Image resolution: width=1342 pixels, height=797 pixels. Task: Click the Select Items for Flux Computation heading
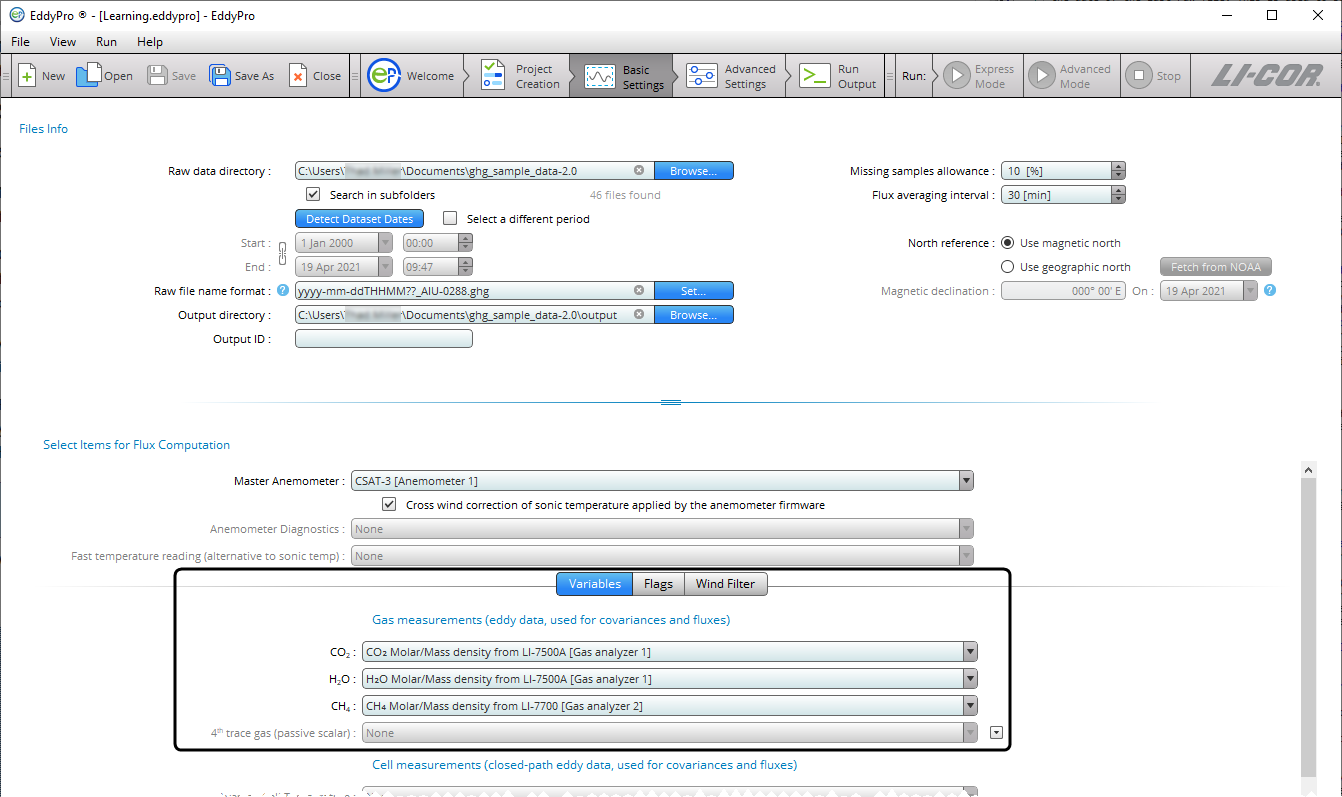tap(136, 445)
